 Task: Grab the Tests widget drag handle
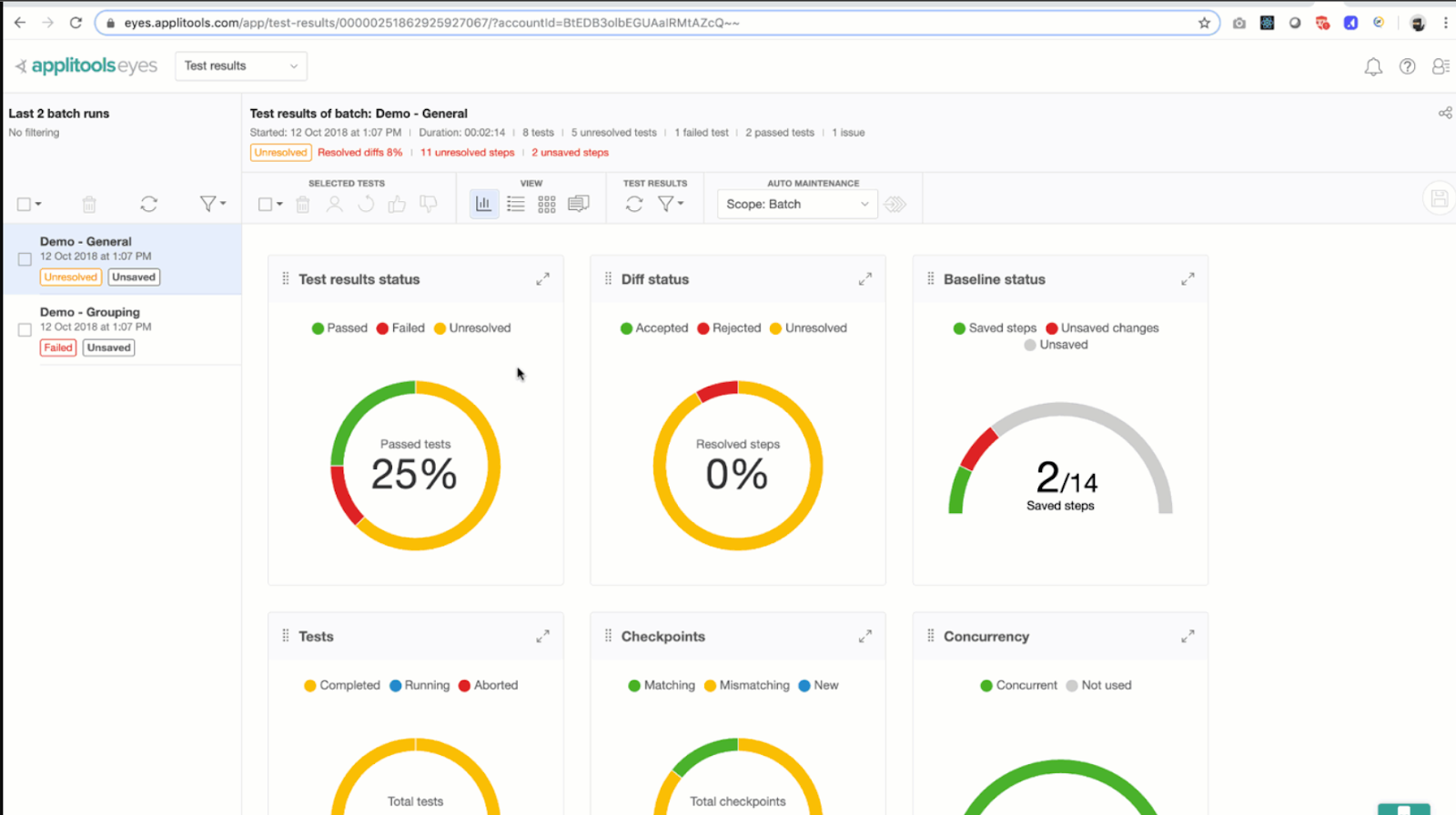(x=286, y=636)
